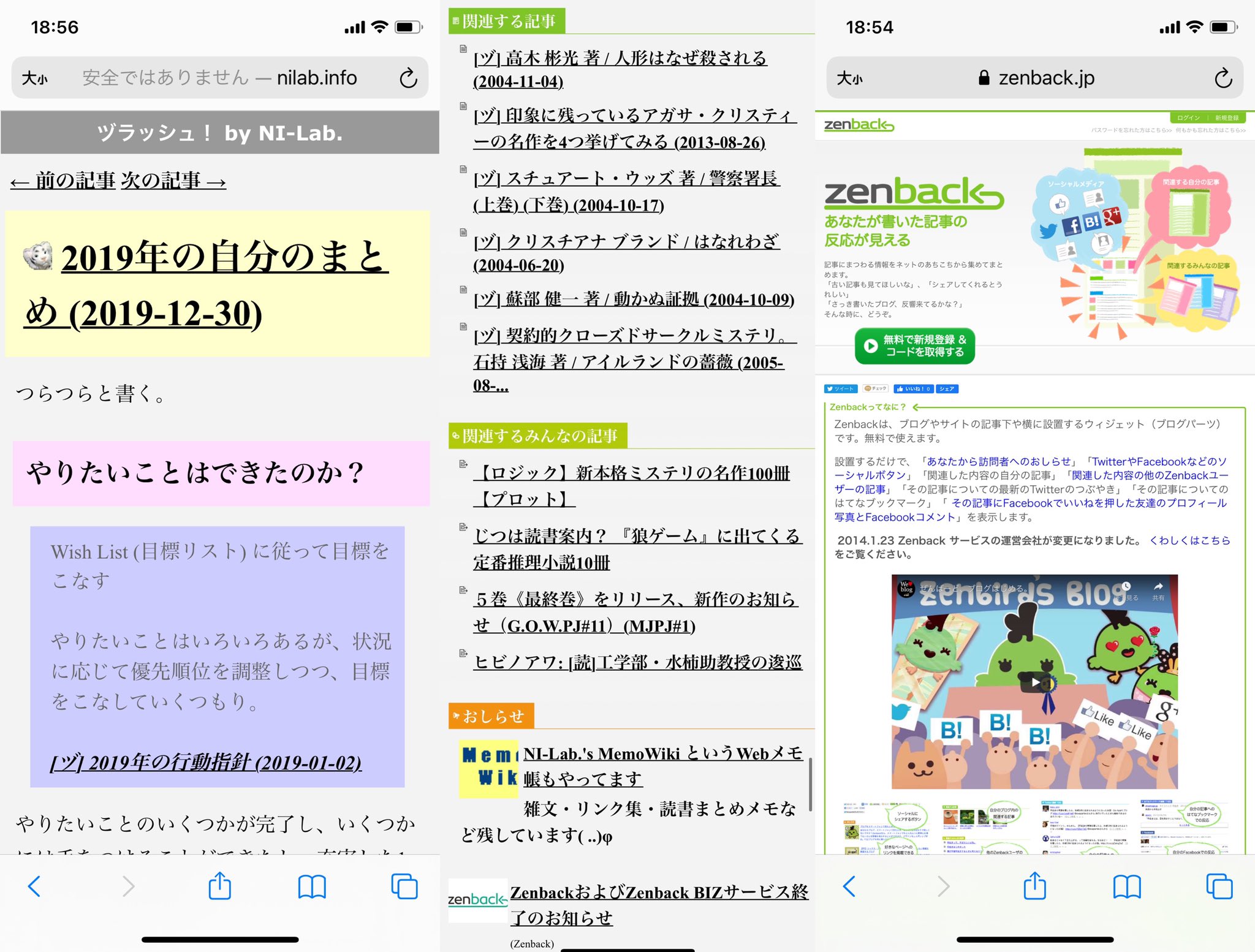Tap the video 共有 share icon
The height and width of the screenshot is (952, 1255).
tap(1158, 591)
